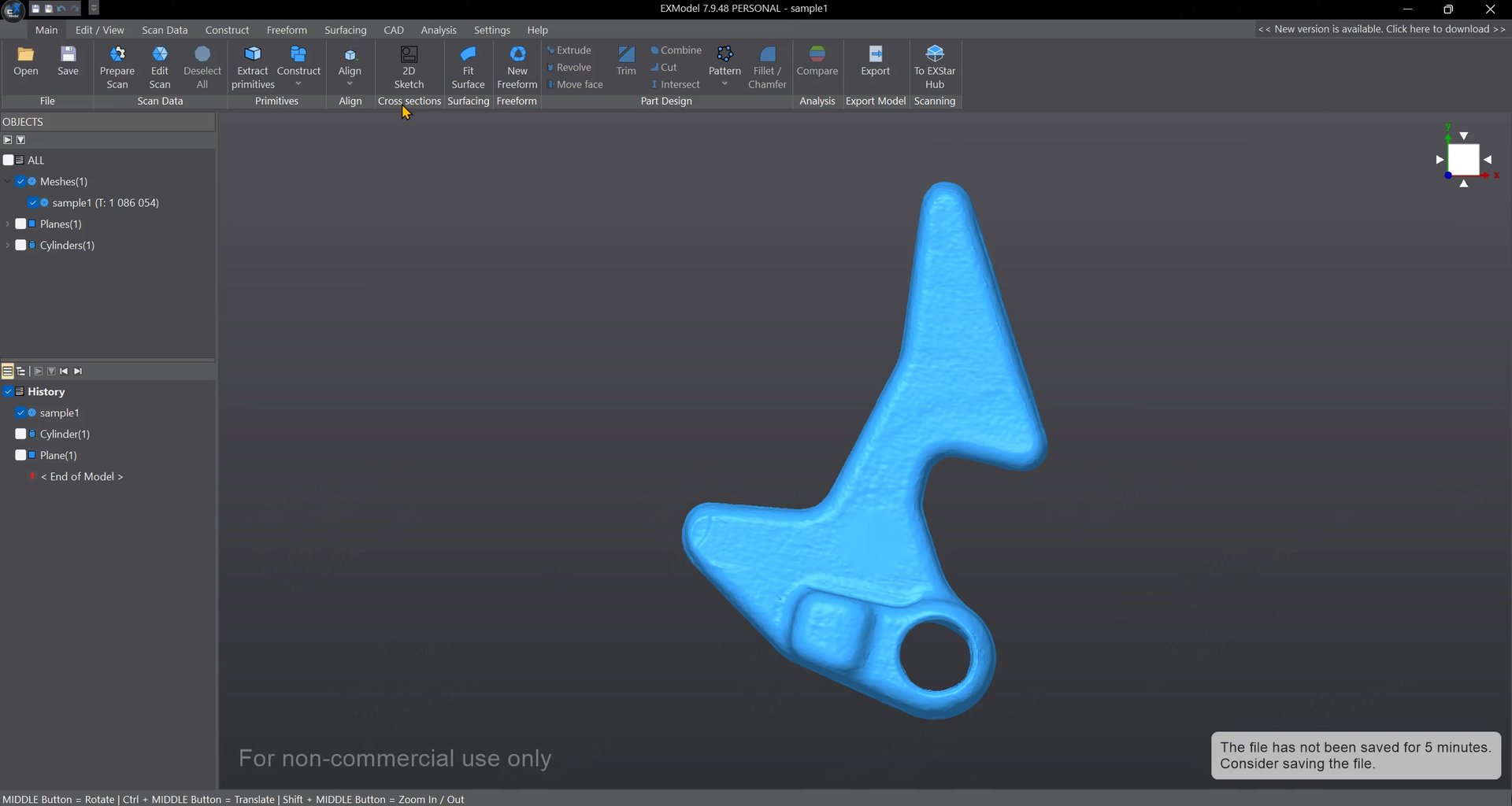Viewport: 1512px width, 806px height.
Task: Click the Export model icon
Action: point(875,55)
